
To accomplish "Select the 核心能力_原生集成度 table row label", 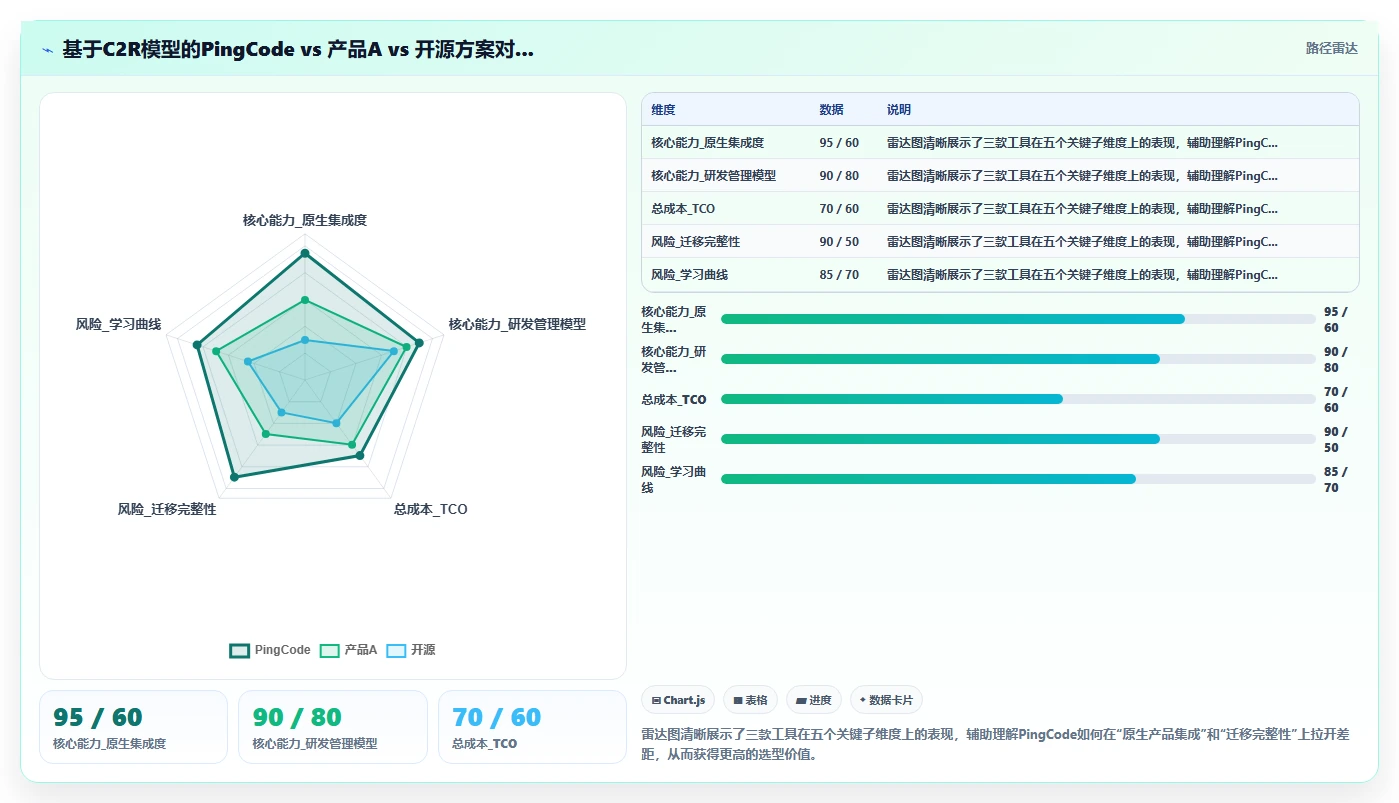I will tap(707, 143).
